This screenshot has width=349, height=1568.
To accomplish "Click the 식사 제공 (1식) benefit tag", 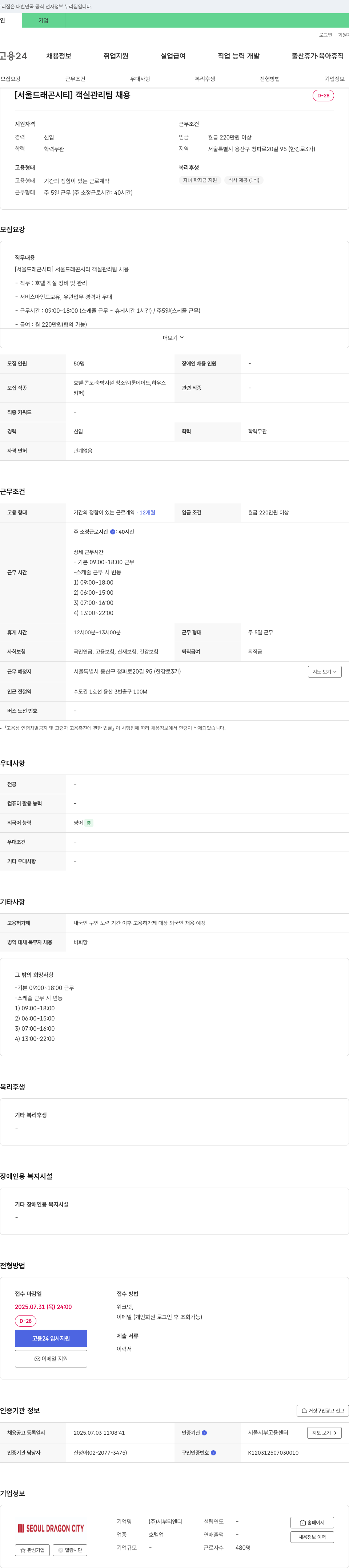I will 244,180.
